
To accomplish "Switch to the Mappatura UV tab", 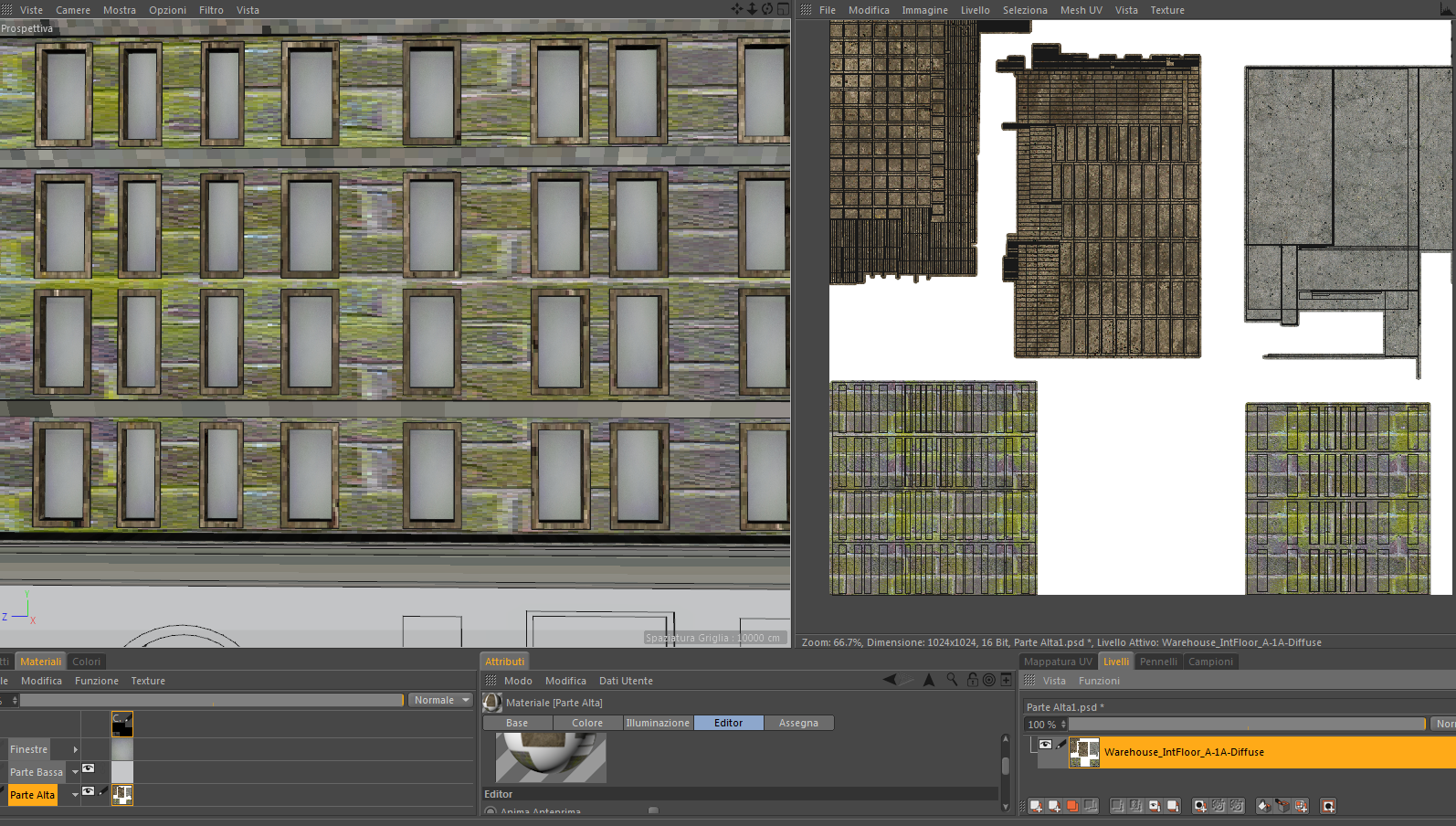I will (x=1057, y=662).
